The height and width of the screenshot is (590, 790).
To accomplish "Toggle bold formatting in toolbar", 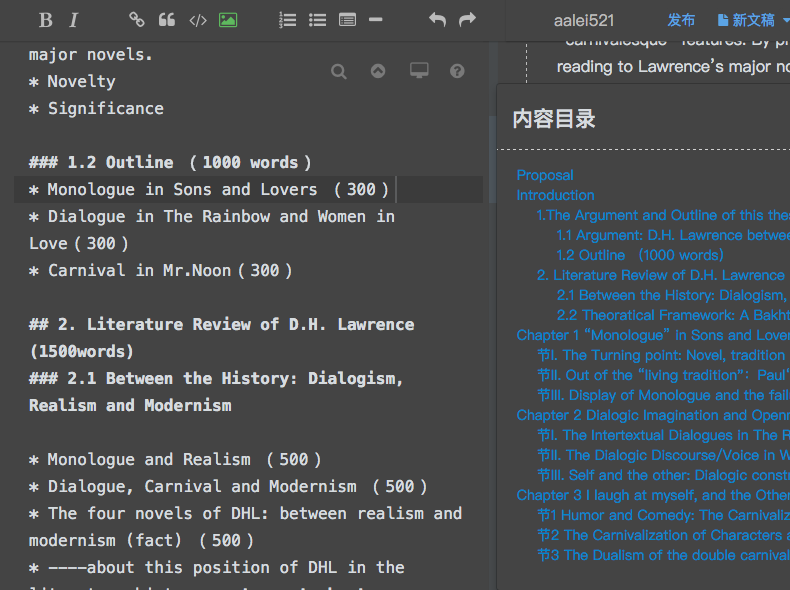I will [45, 20].
